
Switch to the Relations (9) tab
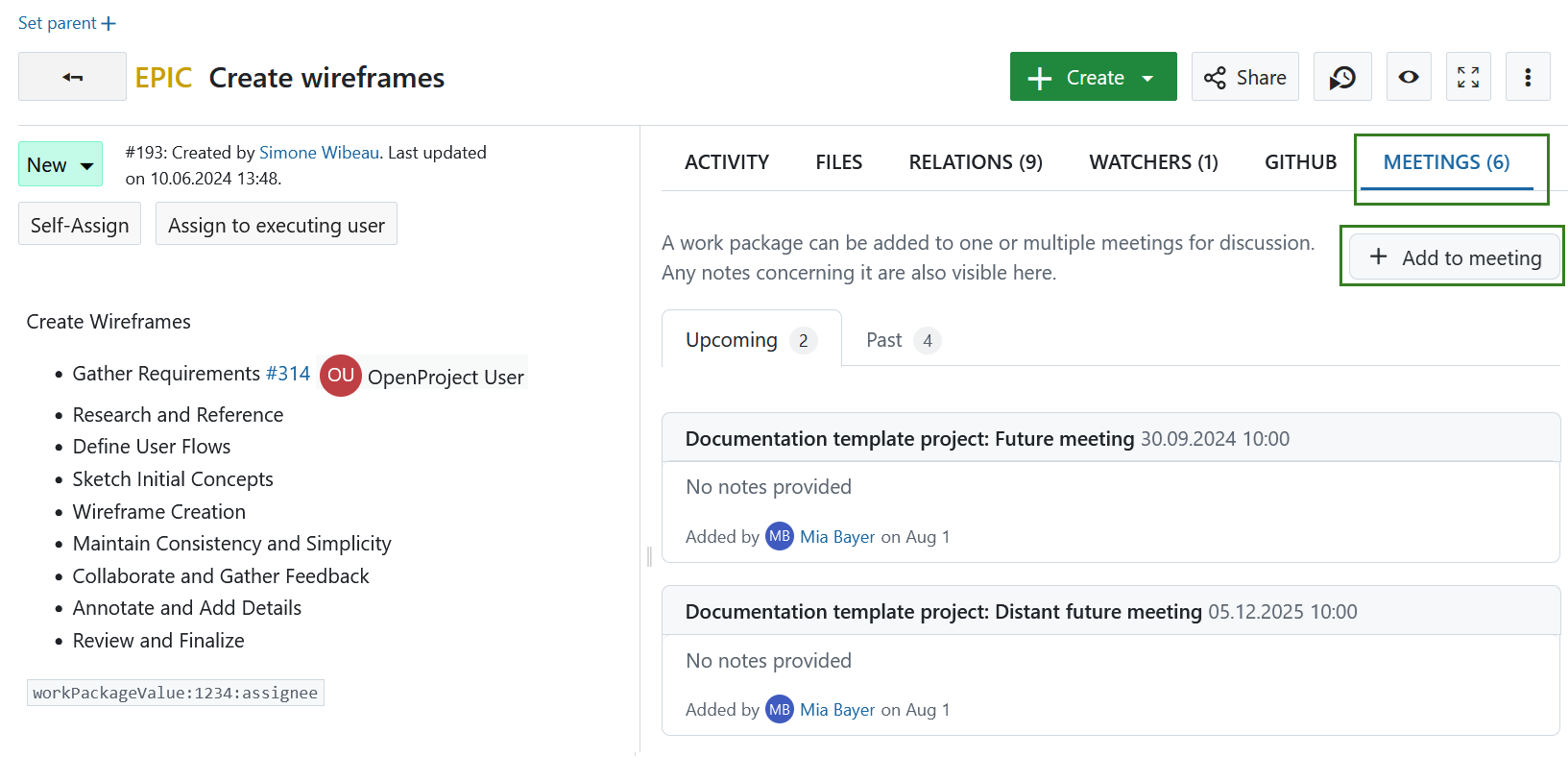click(975, 162)
